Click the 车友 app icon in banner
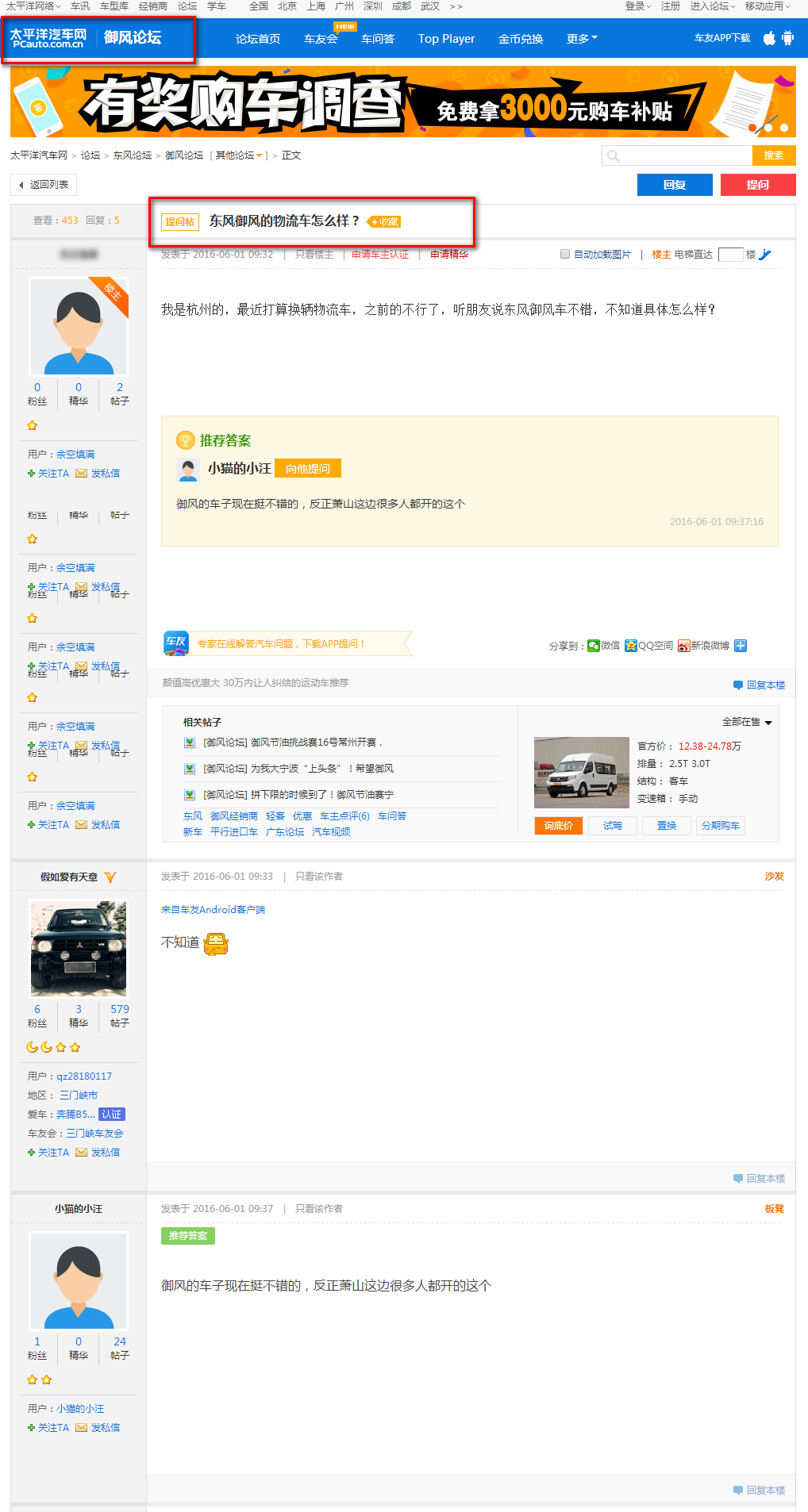The width and height of the screenshot is (808, 1512). coord(175,643)
